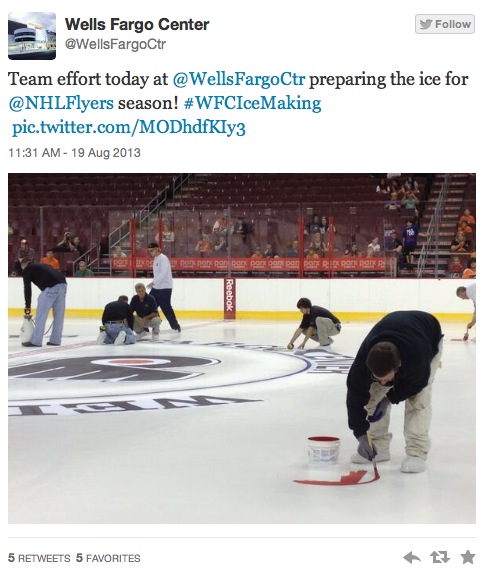Click the retweet icon
This screenshot has width=489, height=575.
tap(439, 557)
